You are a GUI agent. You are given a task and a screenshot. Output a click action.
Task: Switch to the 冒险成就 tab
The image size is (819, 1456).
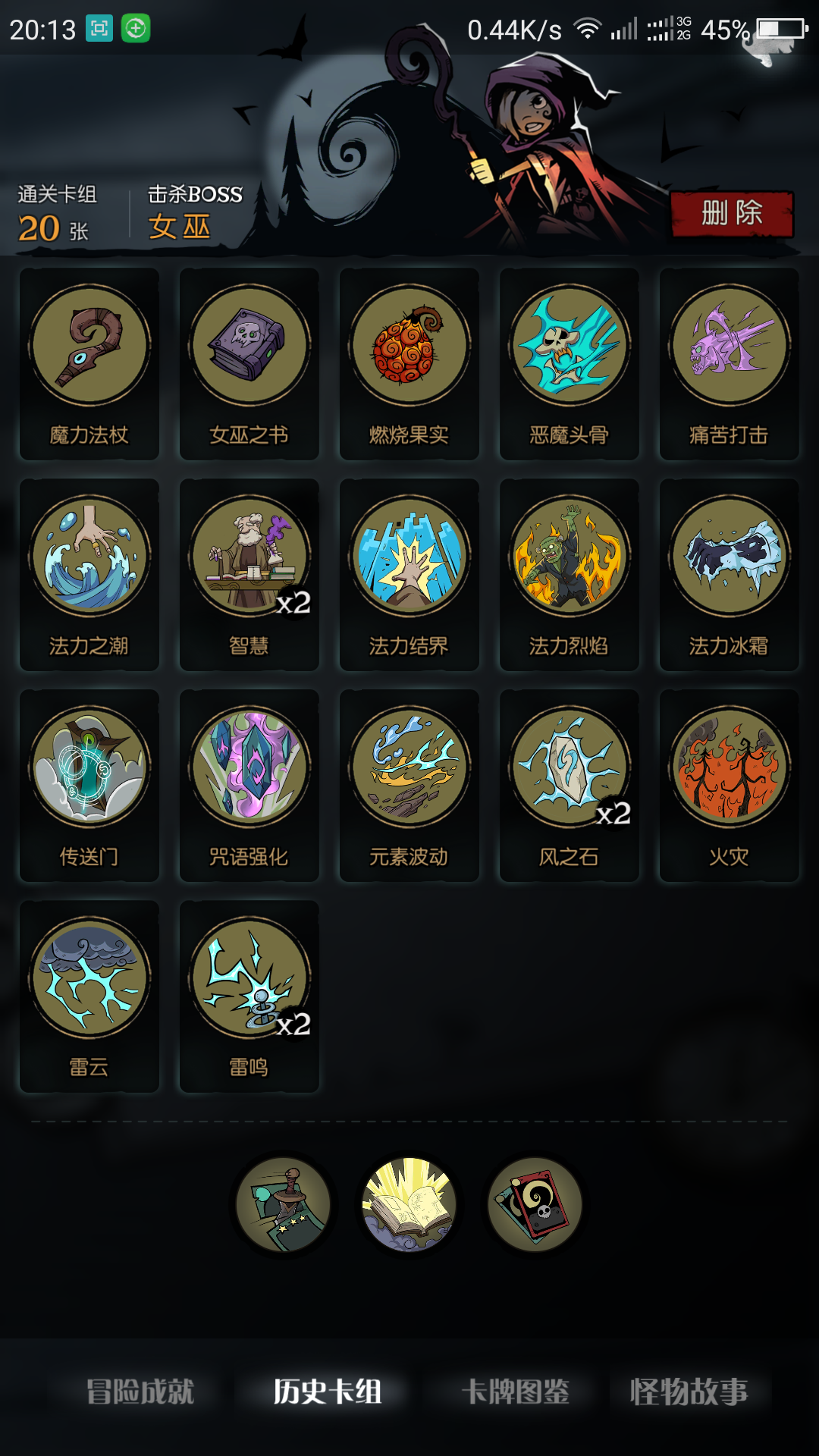pos(140,1392)
